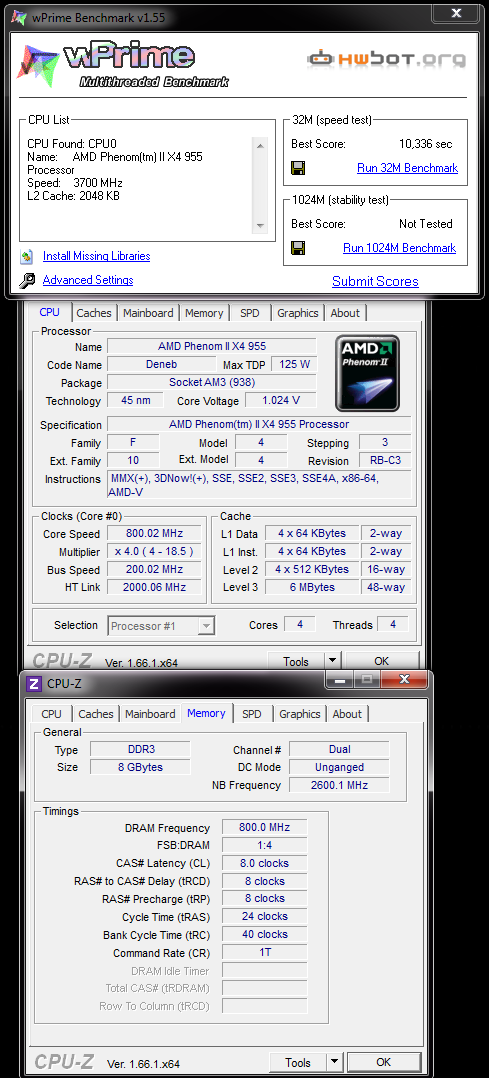Click the Cycle Time value 24 clocks

click(265, 917)
